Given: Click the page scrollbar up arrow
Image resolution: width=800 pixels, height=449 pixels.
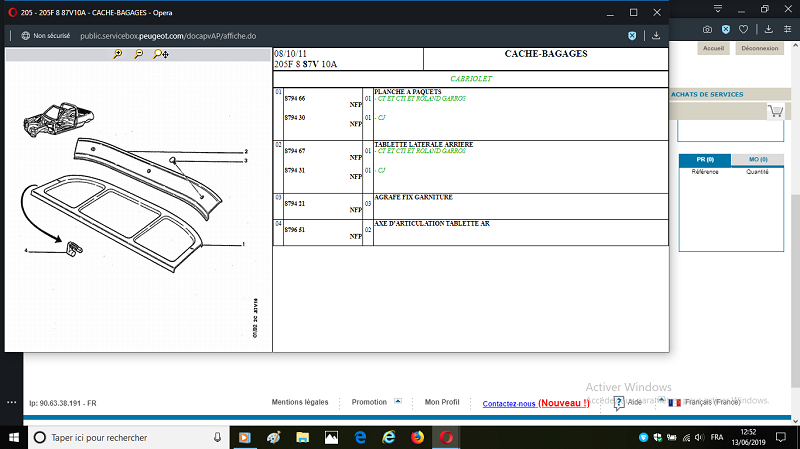Looking at the screenshot, I should point(795,46).
